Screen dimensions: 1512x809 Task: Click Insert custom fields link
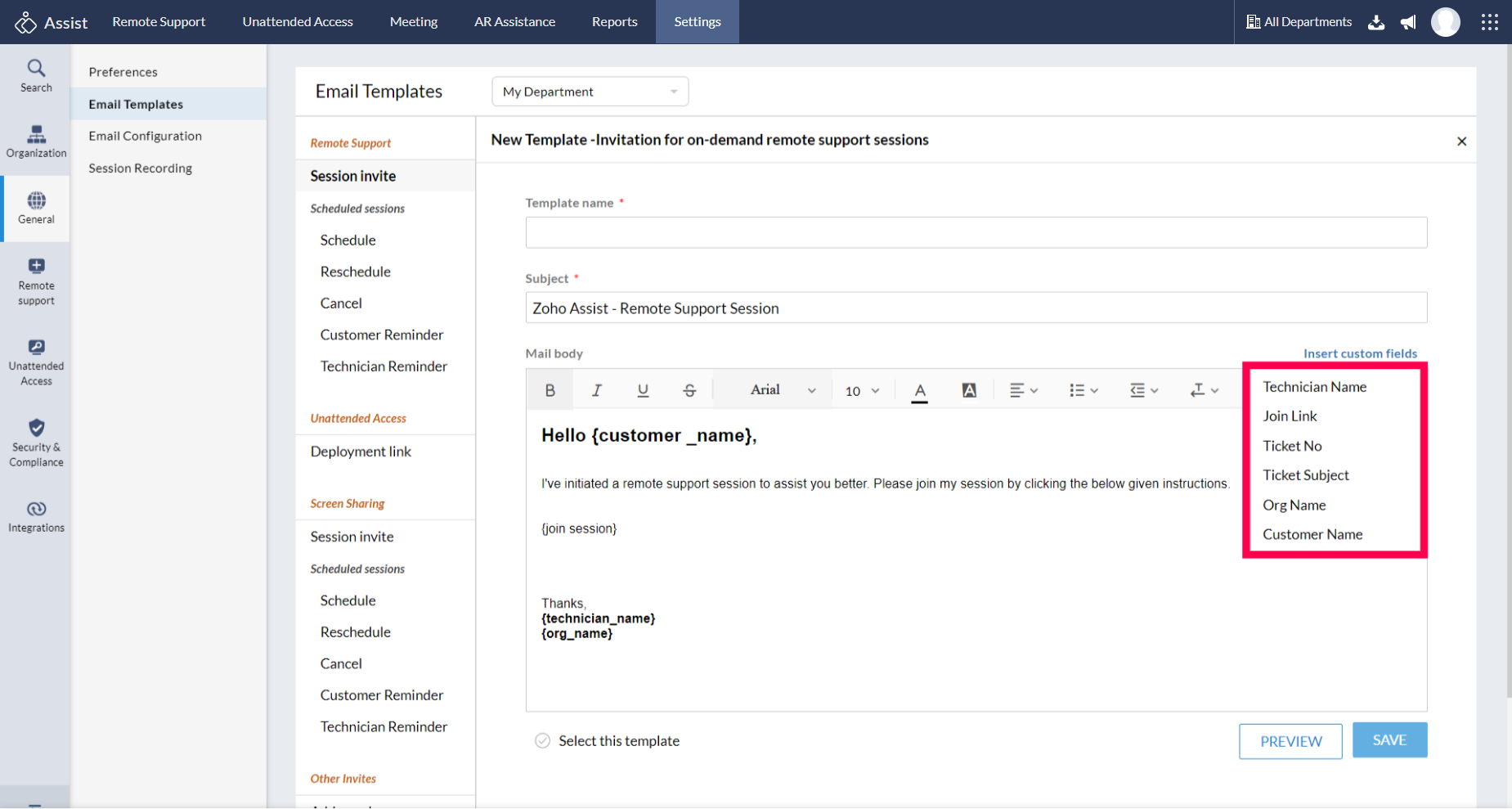pos(1360,353)
